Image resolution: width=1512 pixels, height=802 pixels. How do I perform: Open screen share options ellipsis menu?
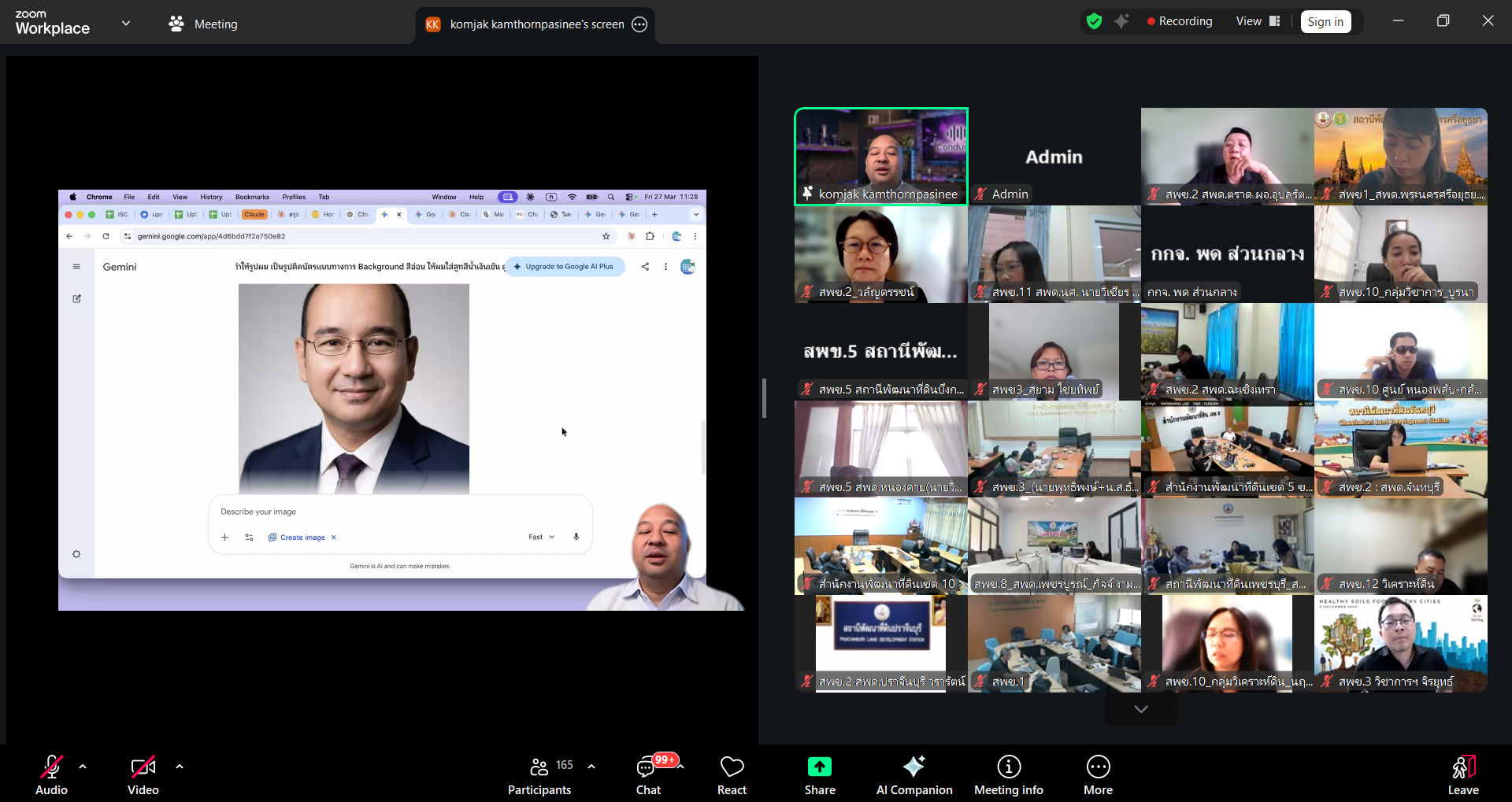coord(639,24)
